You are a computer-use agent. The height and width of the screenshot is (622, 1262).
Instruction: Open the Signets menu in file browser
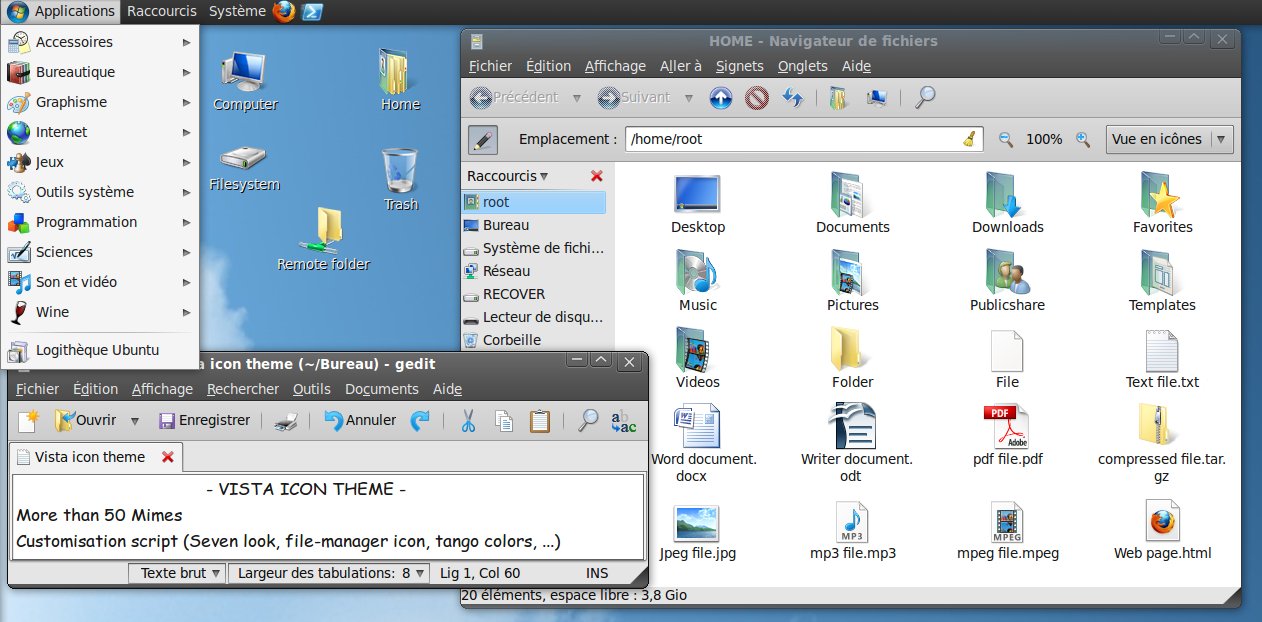click(x=740, y=66)
